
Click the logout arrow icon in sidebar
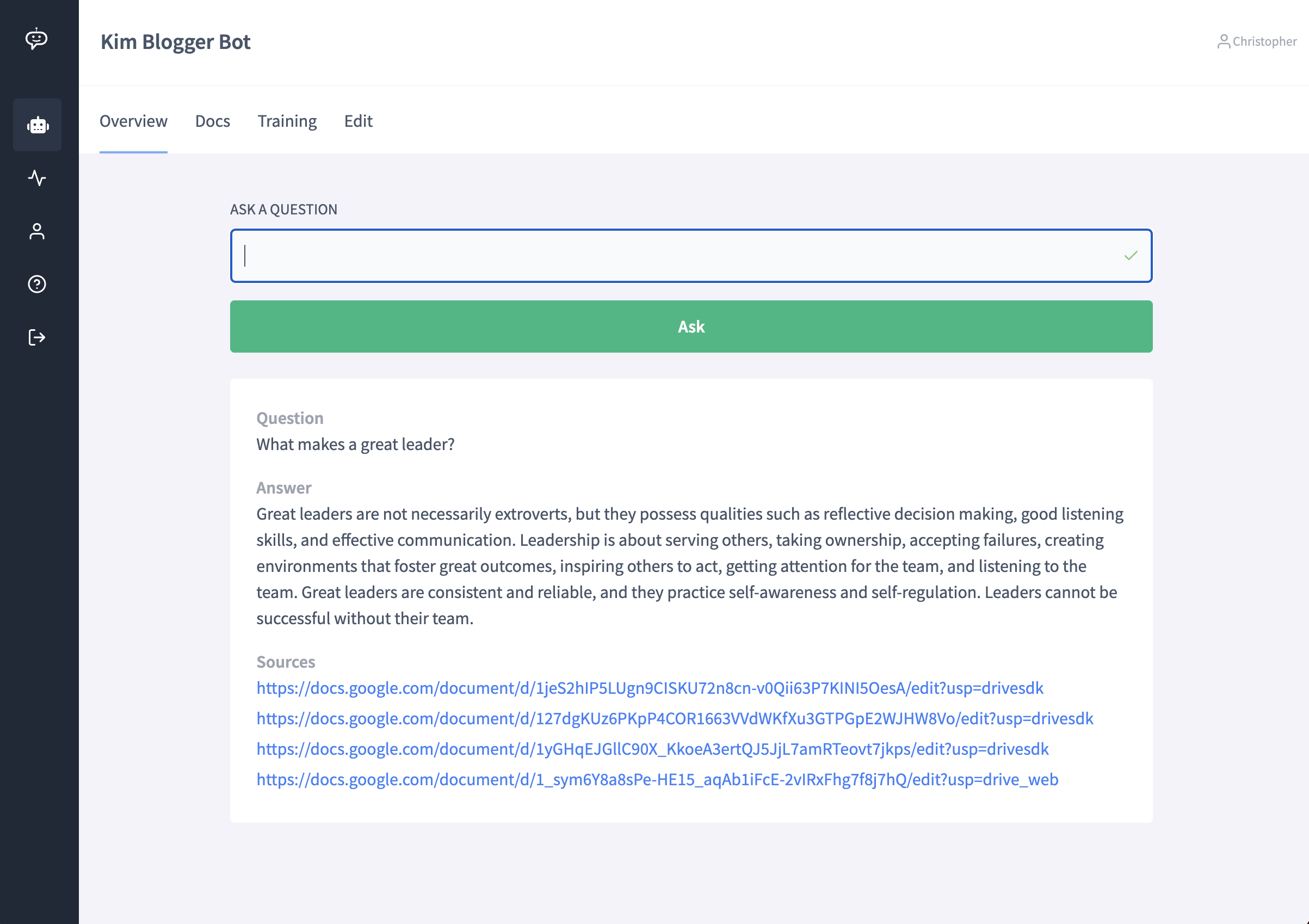point(37,337)
